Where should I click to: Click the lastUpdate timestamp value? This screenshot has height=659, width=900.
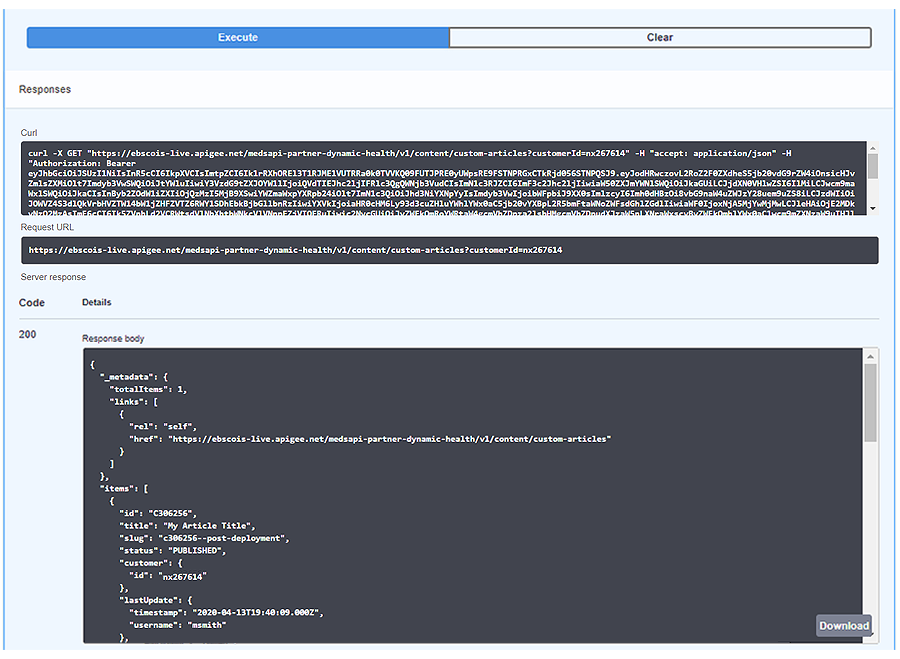pos(261,612)
